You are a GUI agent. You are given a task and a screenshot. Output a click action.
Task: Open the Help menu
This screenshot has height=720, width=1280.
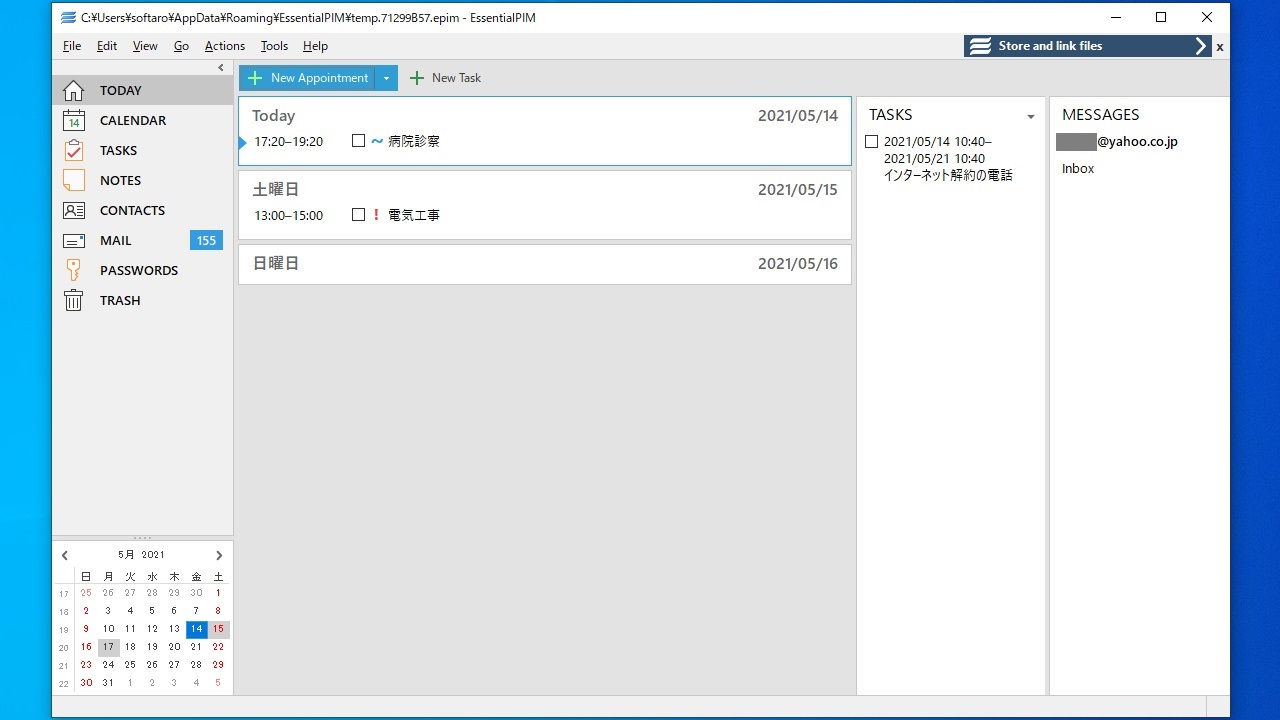[x=315, y=46]
